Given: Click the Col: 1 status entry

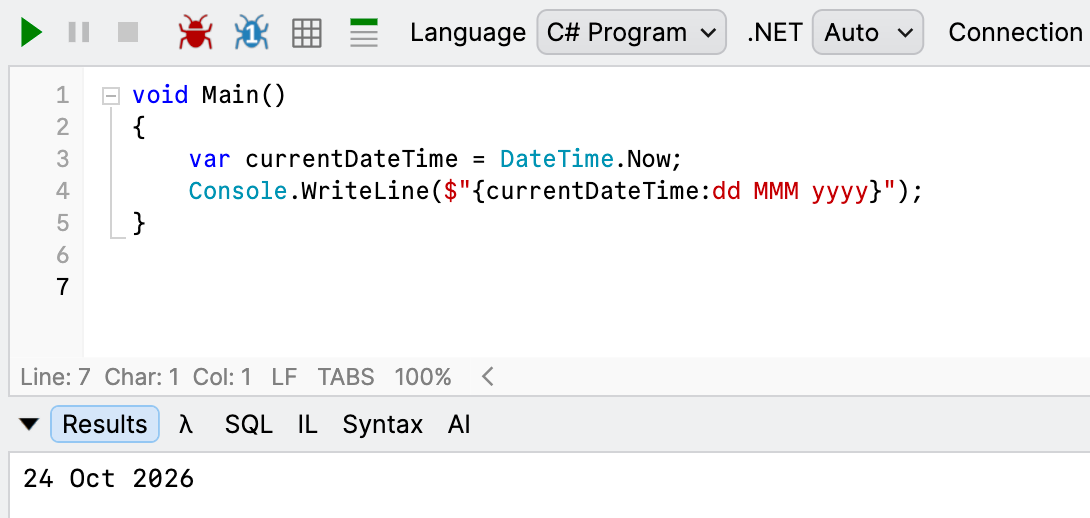Looking at the screenshot, I should coord(222,377).
